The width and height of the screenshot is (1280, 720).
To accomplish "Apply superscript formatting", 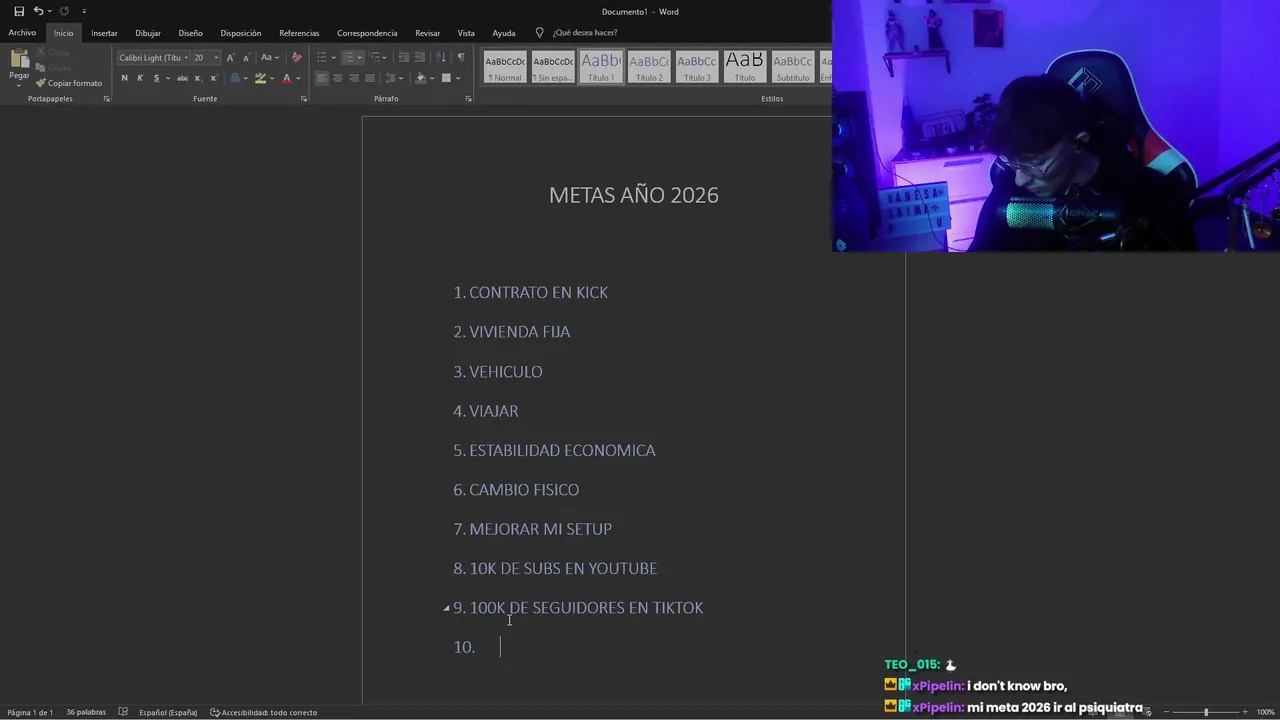I will (212, 78).
